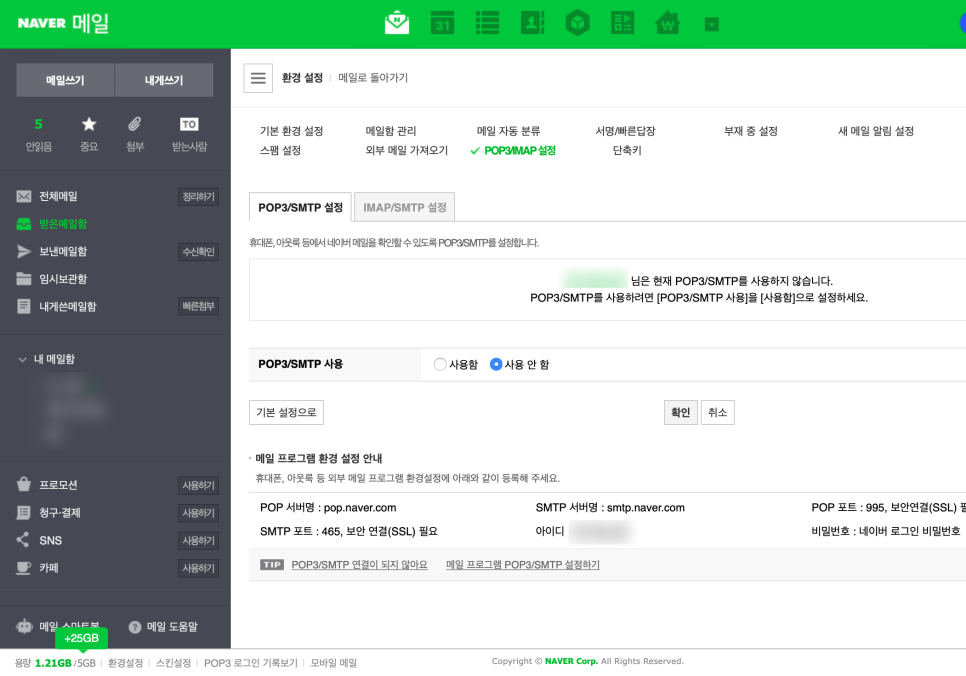This screenshot has height=676, width=966.
Task: Open the Office document icon in top bar
Action: (x=622, y=23)
